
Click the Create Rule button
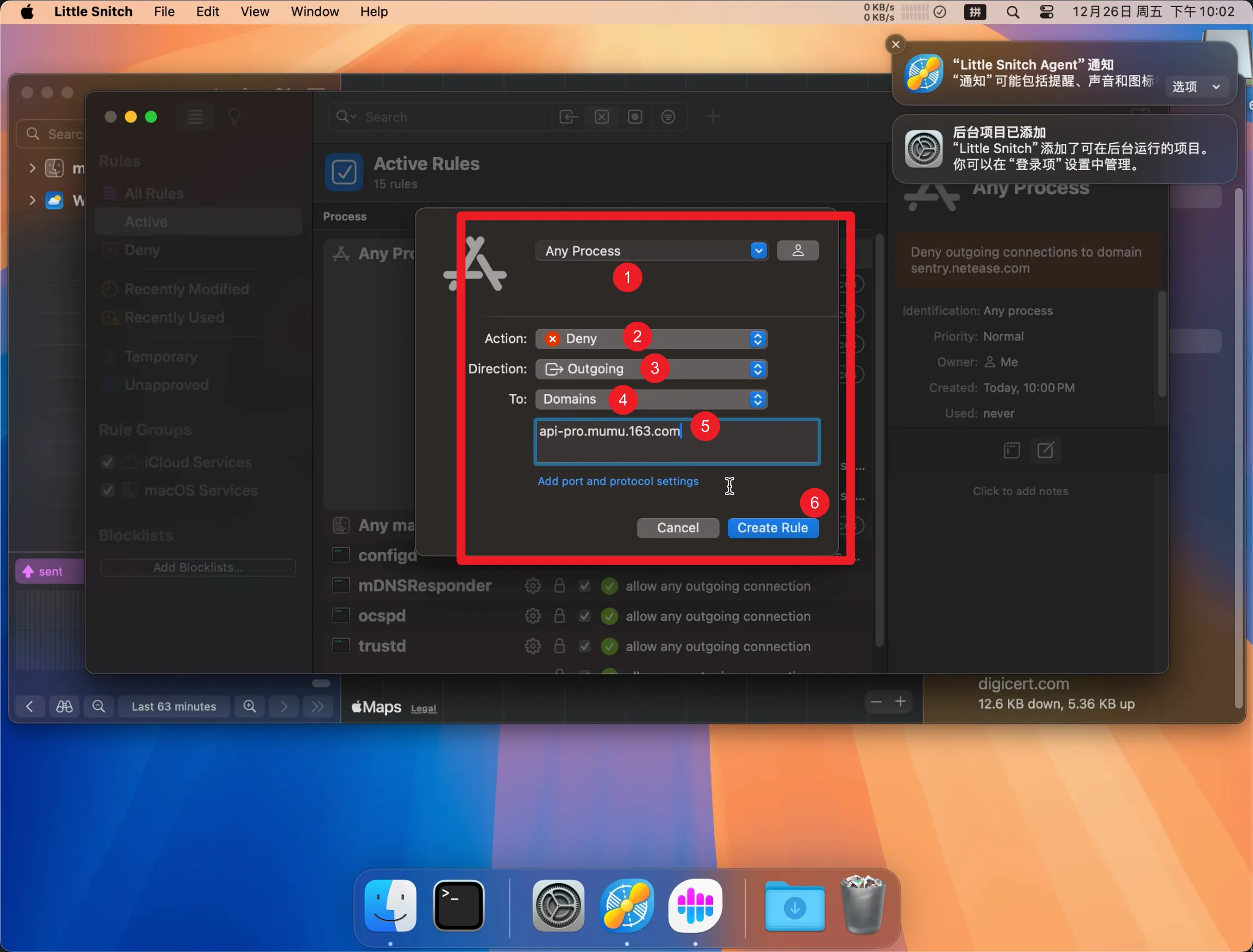coord(773,527)
